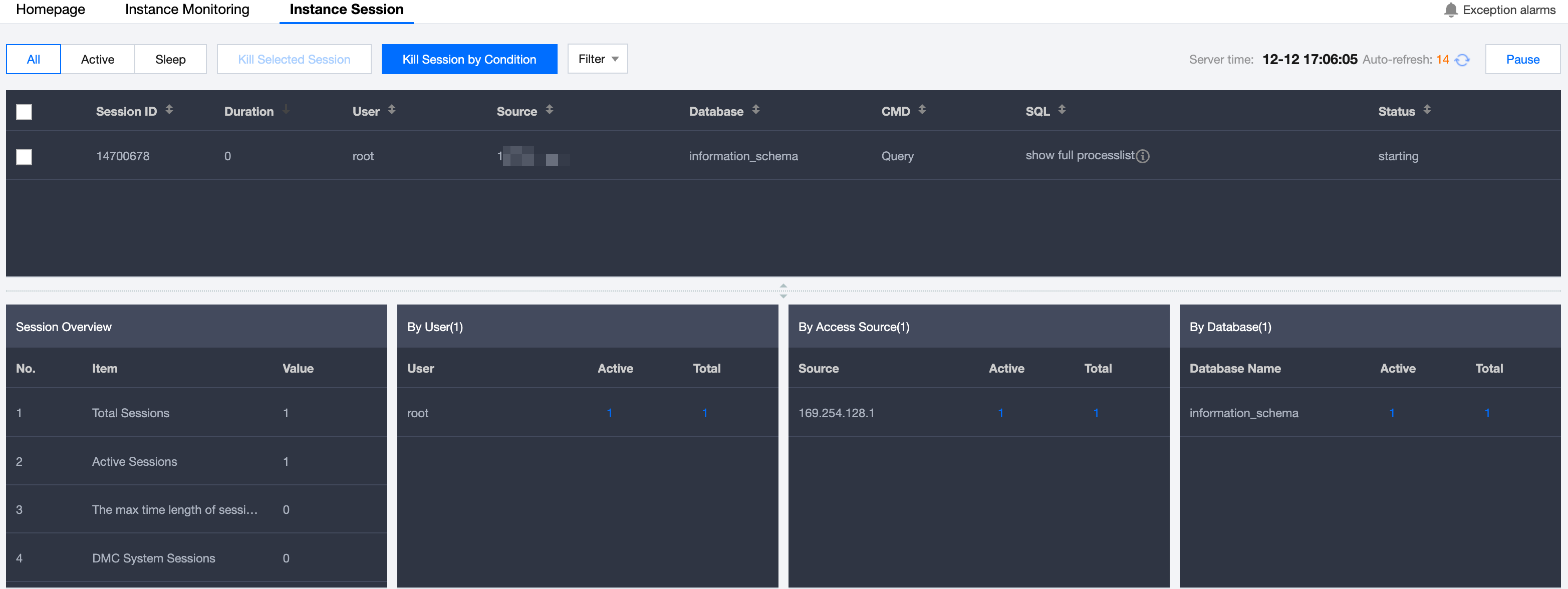Sort by Database column arrows
This screenshot has width=1568, height=589.
755,110
